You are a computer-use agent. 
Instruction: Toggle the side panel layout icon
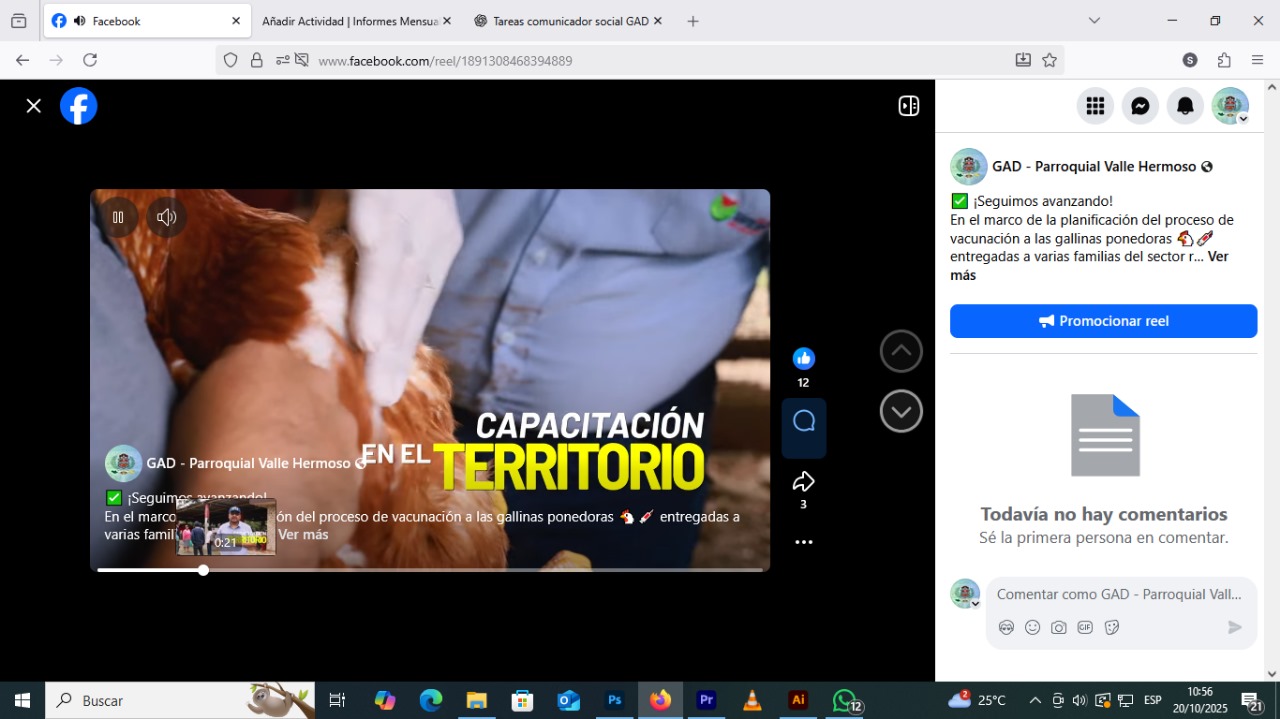[908, 106]
